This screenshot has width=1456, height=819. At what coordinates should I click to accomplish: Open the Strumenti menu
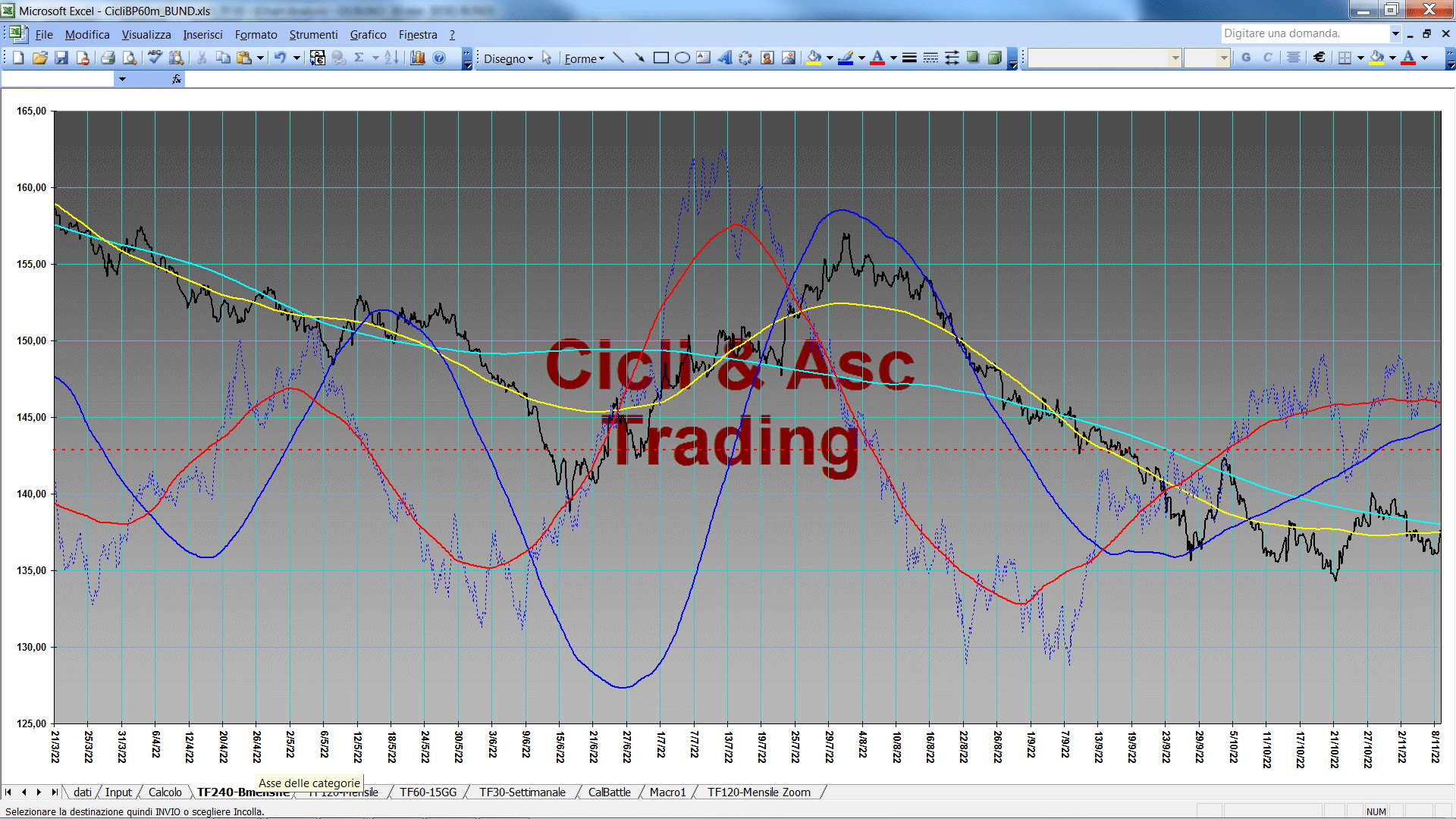pyautogui.click(x=313, y=35)
